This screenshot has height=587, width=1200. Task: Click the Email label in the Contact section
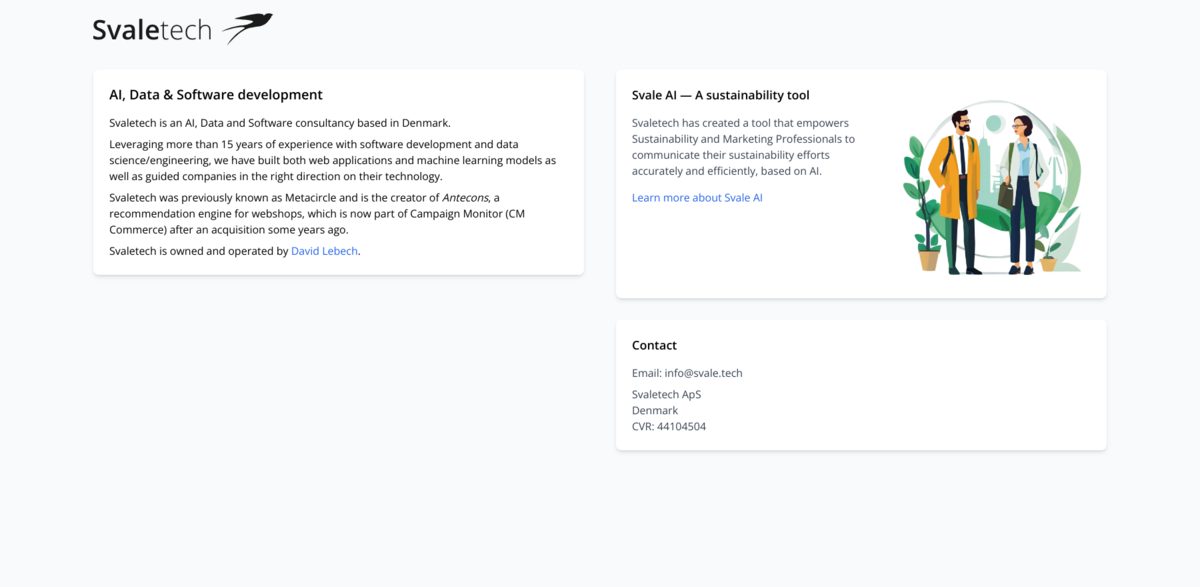pos(645,372)
